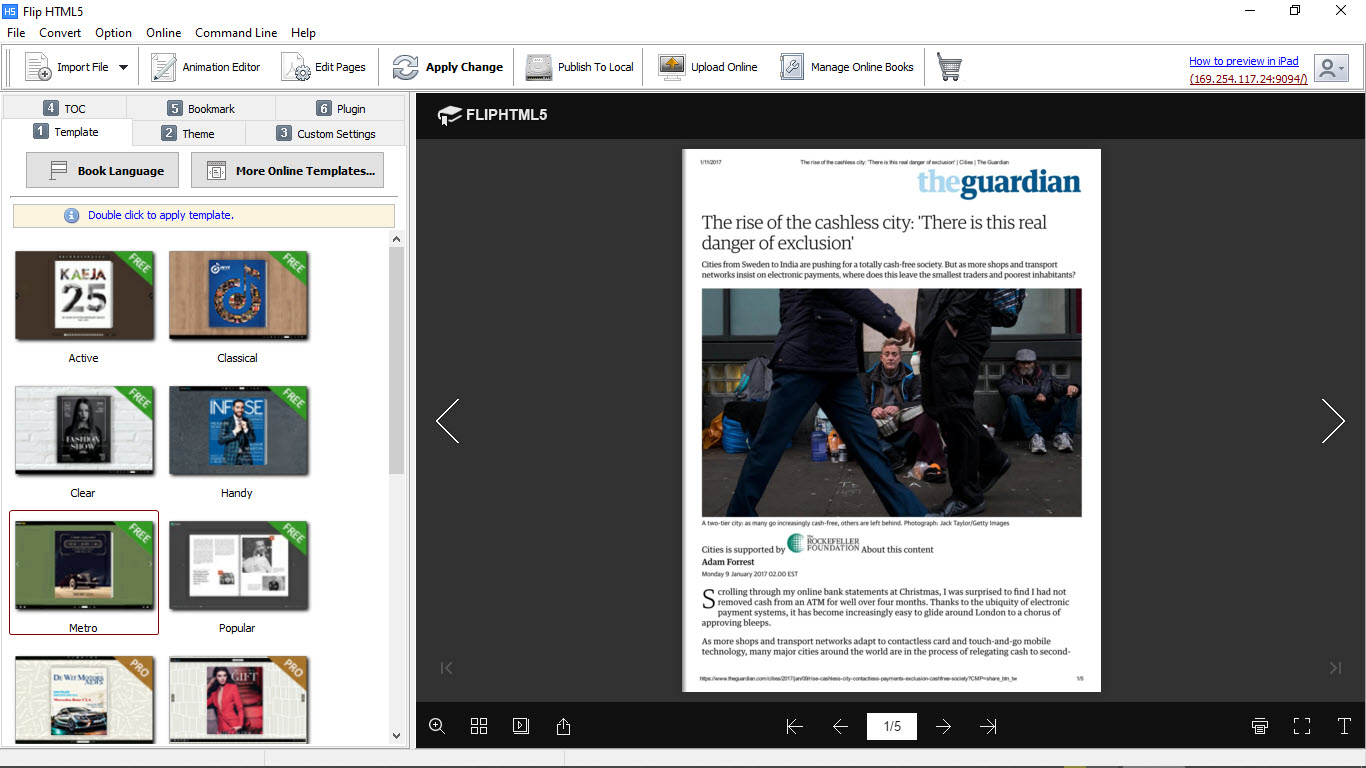
Task: Click the Guardian article page preview
Action: [x=891, y=420]
